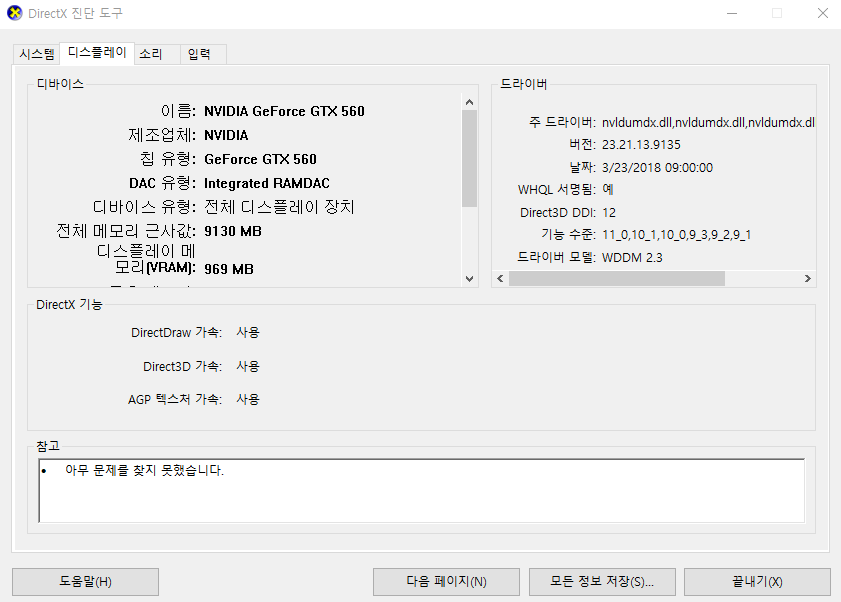
Task: Click driver date 3/23/2018 09:00:00
Action: 657,167
